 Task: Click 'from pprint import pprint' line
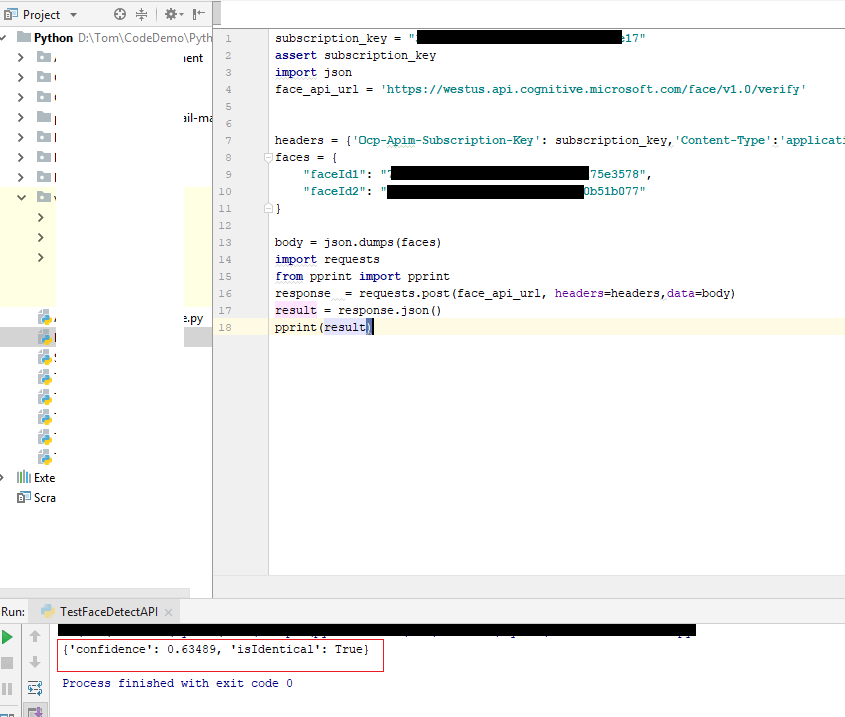pyautogui.click(x=362, y=277)
